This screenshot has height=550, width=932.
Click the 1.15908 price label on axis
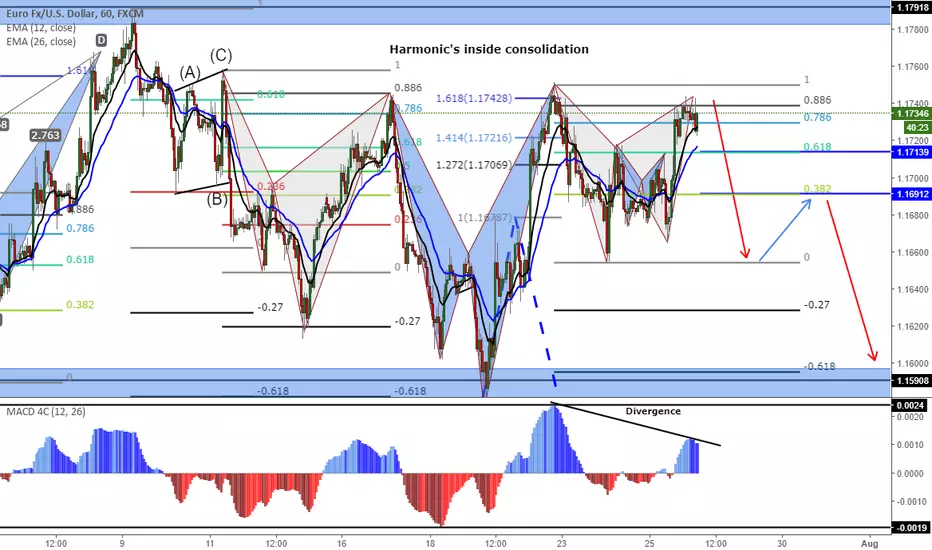tap(912, 380)
